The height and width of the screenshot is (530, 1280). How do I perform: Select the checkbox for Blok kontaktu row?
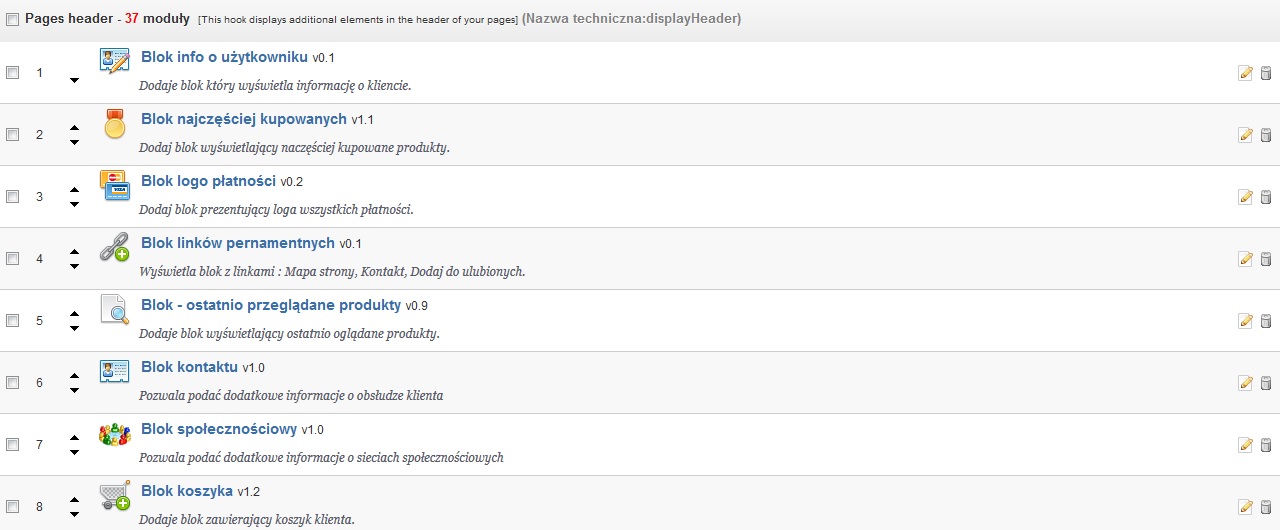coord(12,383)
